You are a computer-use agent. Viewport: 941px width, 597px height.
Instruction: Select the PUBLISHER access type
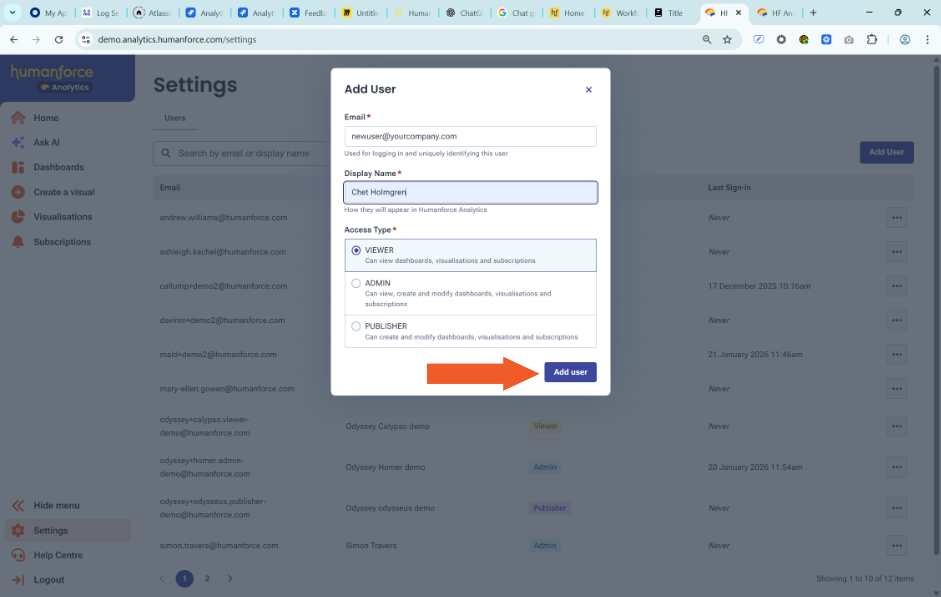(356, 326)
